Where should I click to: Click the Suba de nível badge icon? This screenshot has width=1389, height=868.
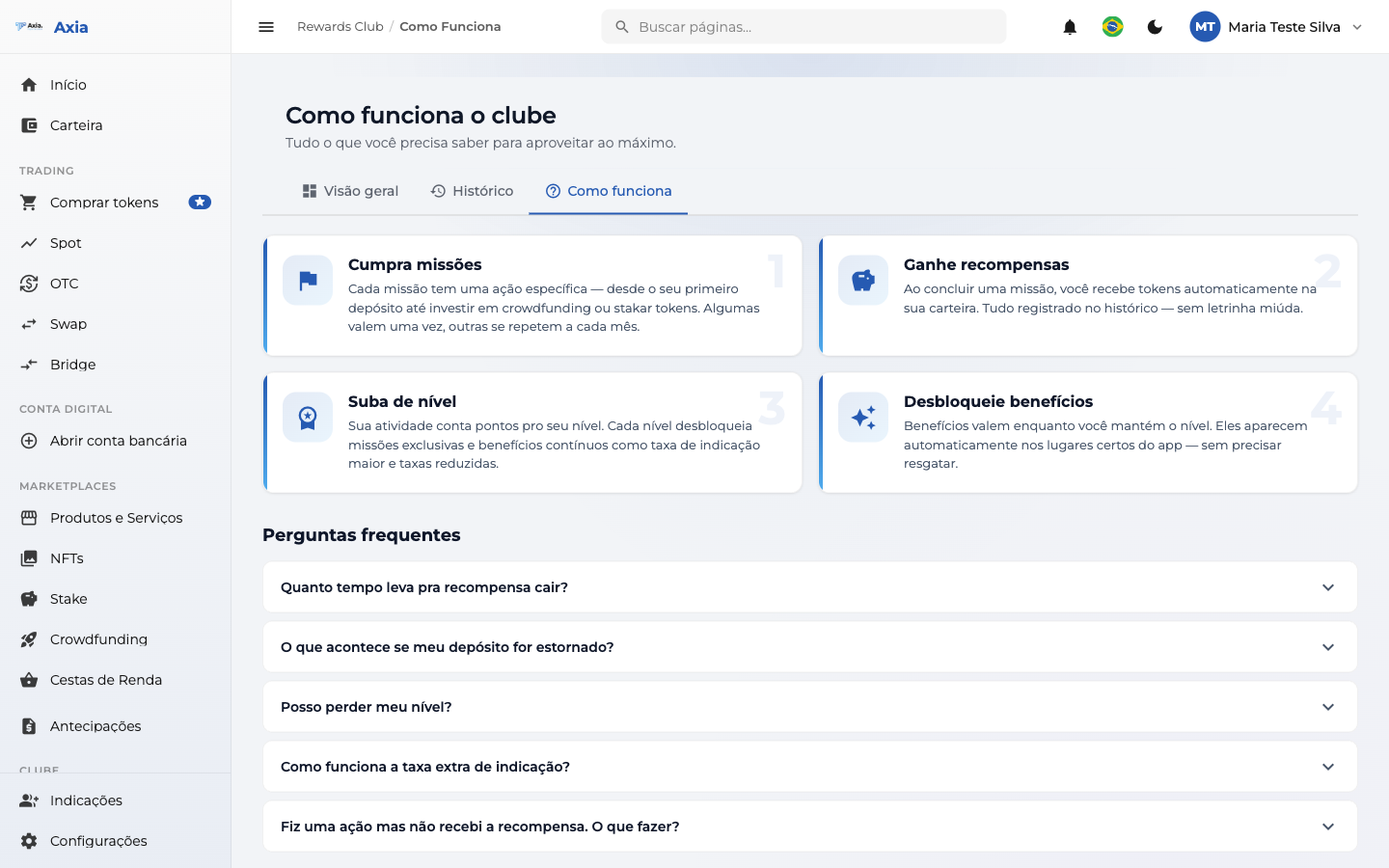(308, 418)
